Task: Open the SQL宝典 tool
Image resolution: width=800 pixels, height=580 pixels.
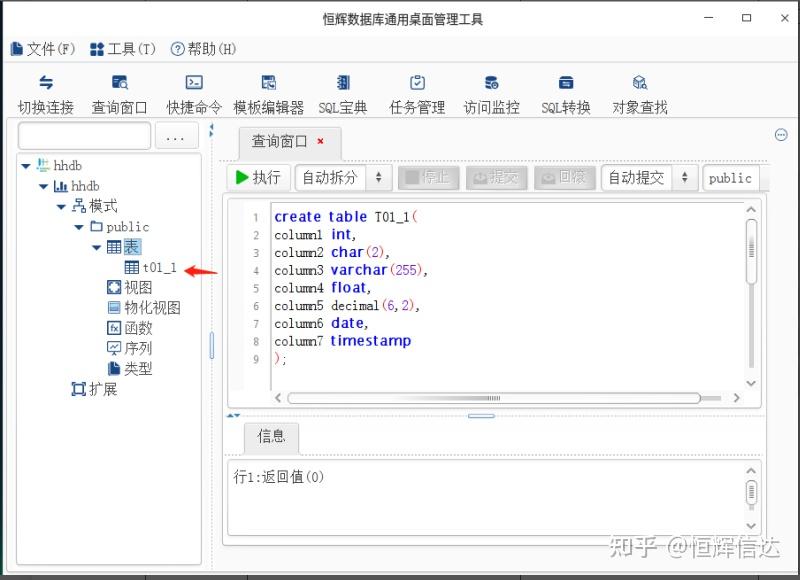Action: click(343, 95)
